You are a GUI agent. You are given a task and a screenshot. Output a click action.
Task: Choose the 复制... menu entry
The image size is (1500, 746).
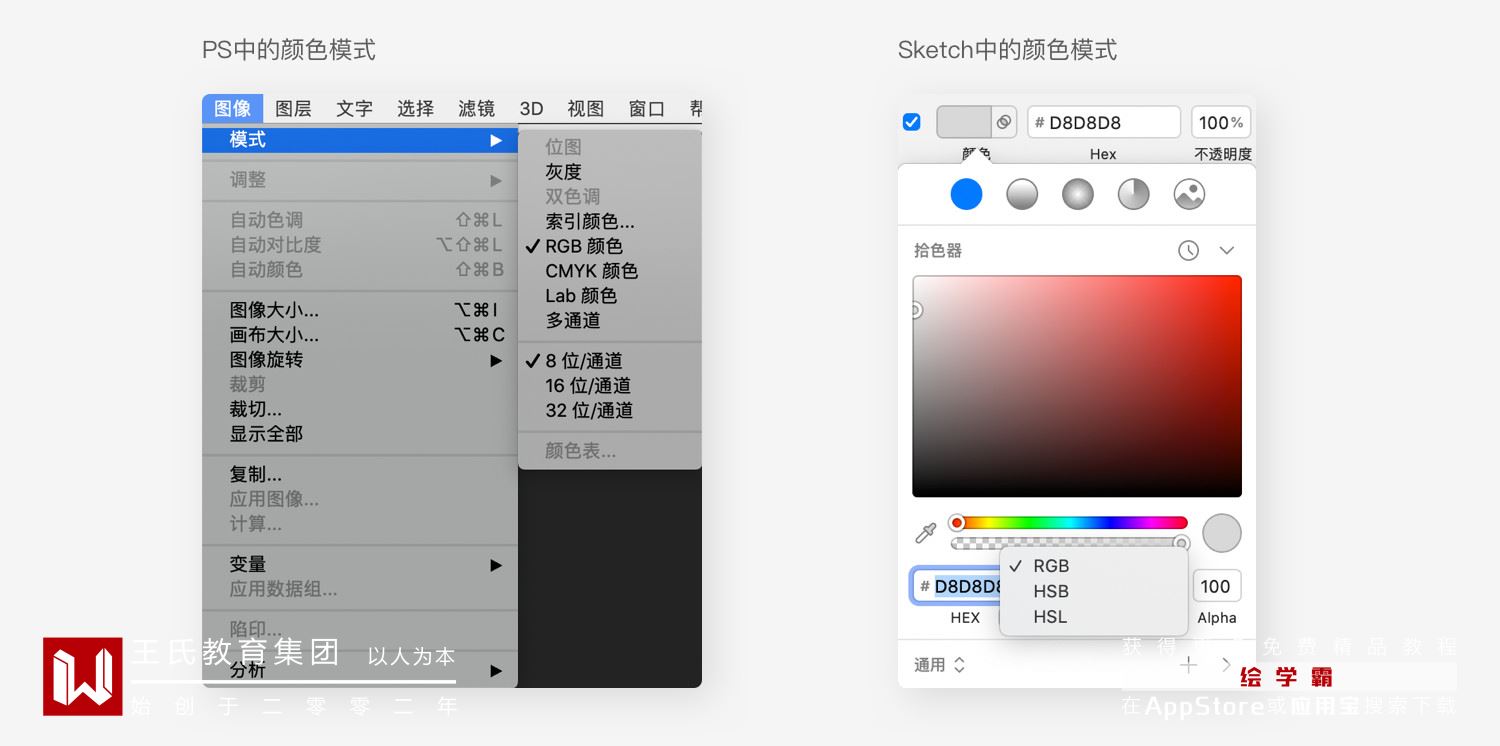tap(360, 474)
